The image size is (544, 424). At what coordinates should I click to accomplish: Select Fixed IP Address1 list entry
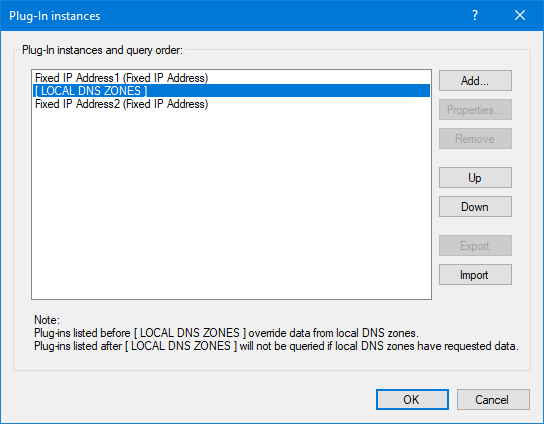tap(231, 78)
